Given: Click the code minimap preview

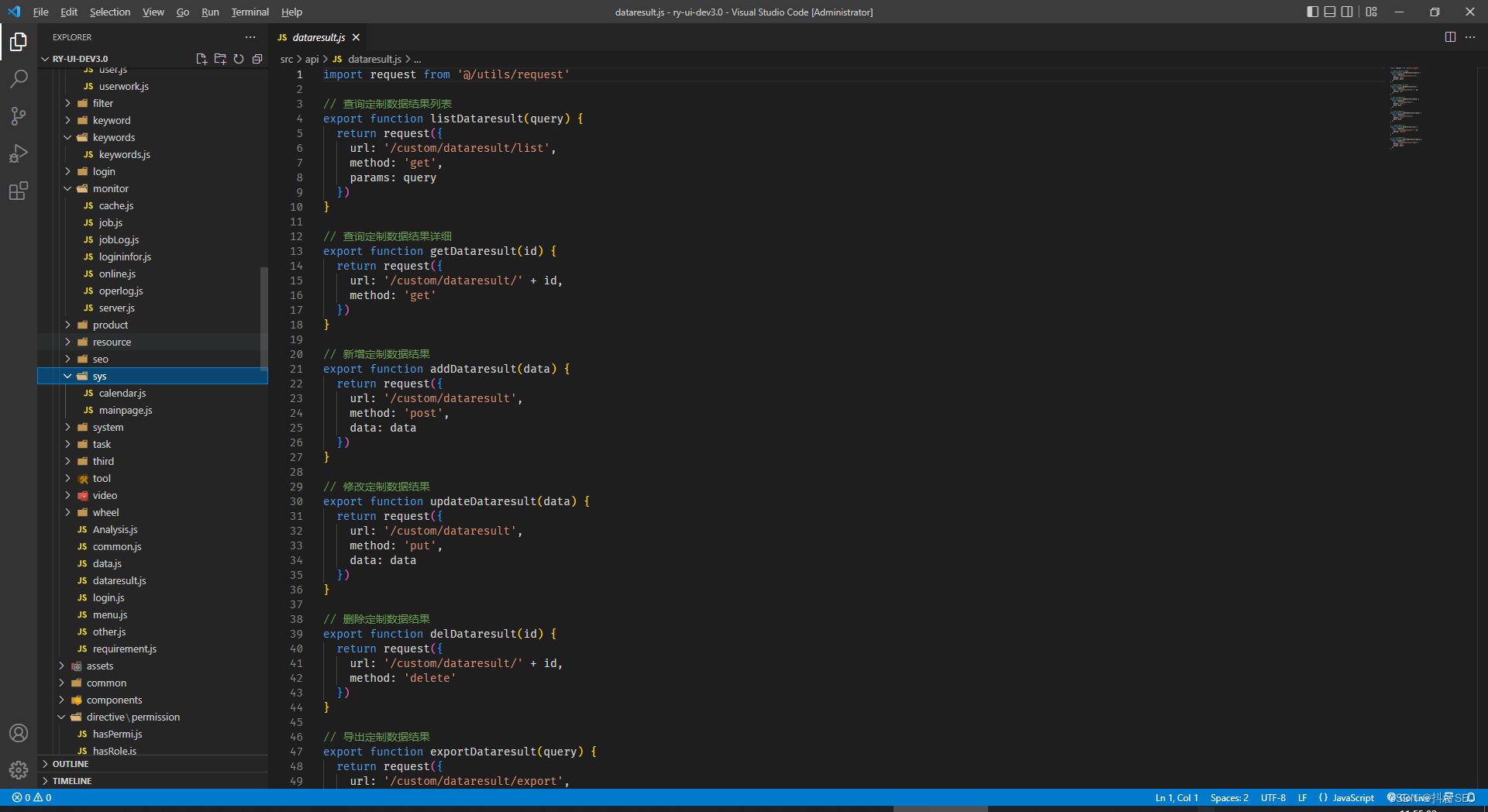Looking at the screenshot, I should 1406,107.
